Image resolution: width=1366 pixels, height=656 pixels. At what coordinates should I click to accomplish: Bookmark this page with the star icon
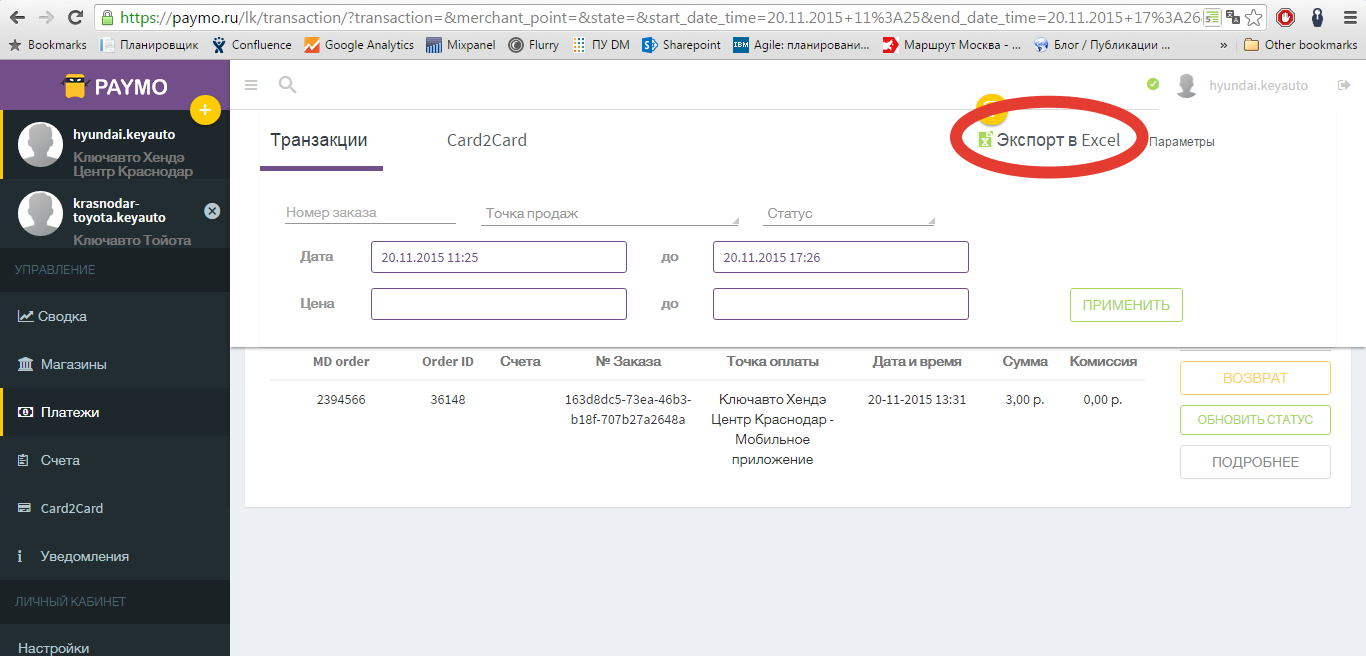click(x=1255, y=17)
